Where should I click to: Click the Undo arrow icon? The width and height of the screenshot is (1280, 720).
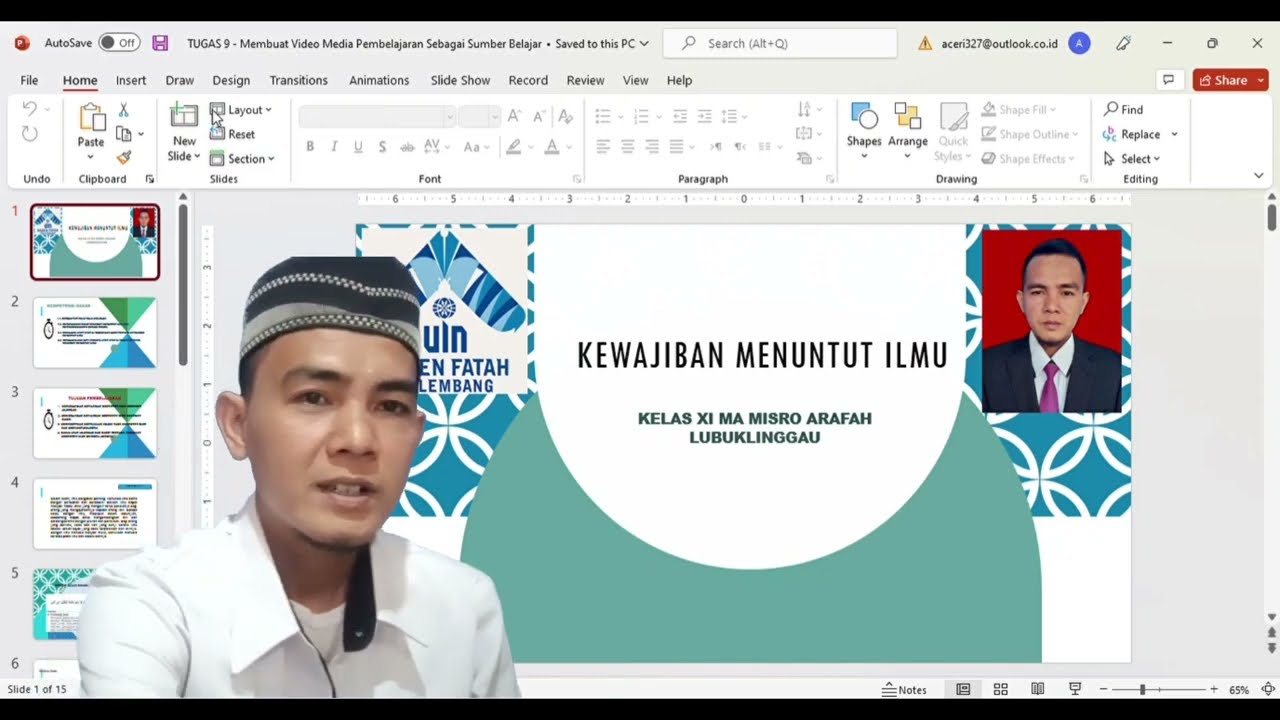[30, 109]
